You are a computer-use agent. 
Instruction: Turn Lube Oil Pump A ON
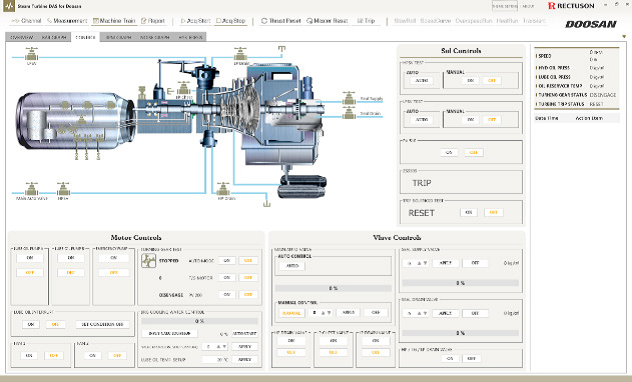click(x=30, y=258)
